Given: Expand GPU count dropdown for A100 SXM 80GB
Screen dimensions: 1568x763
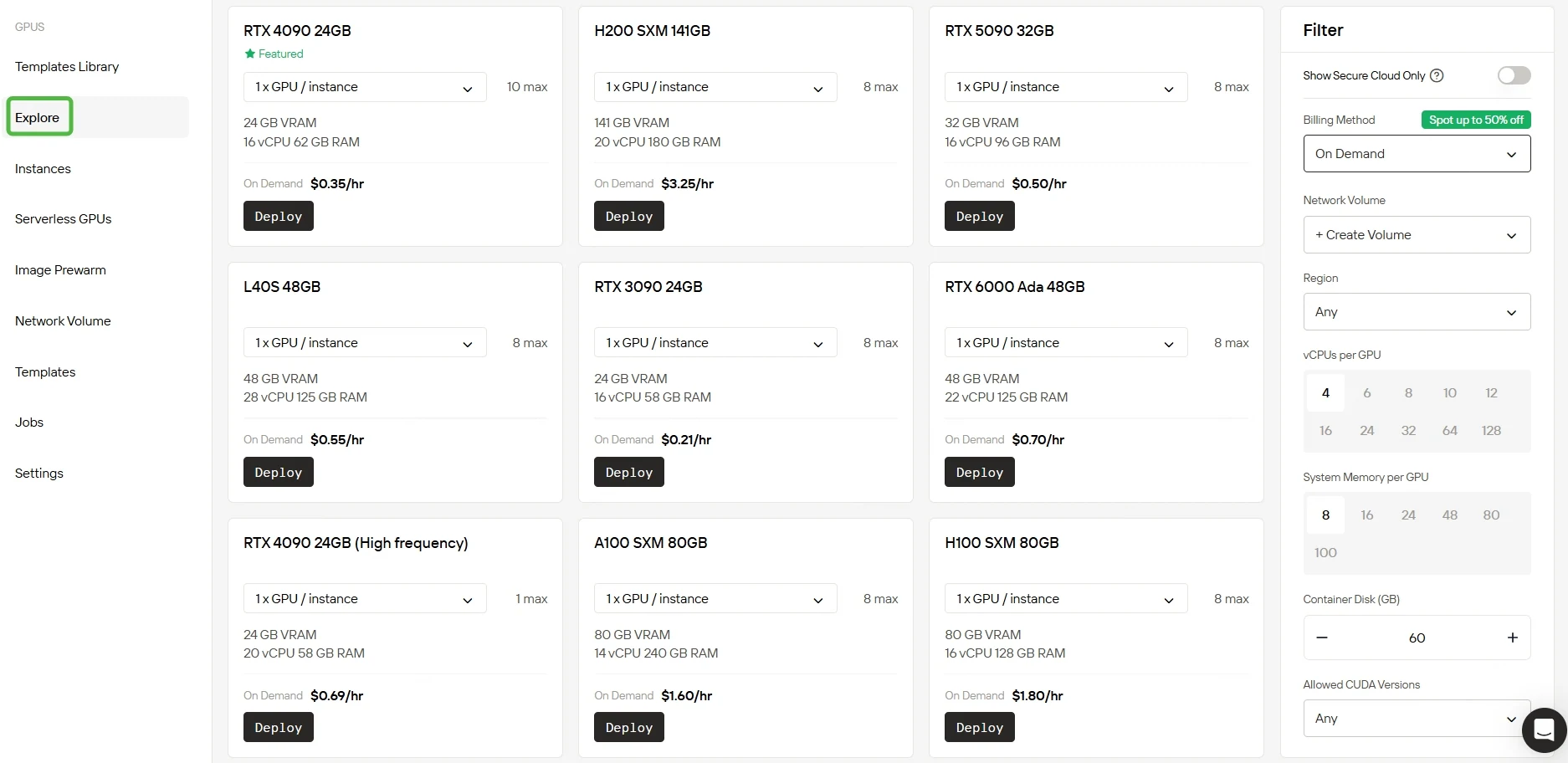Looking at the screenshot, I should 715,599.
